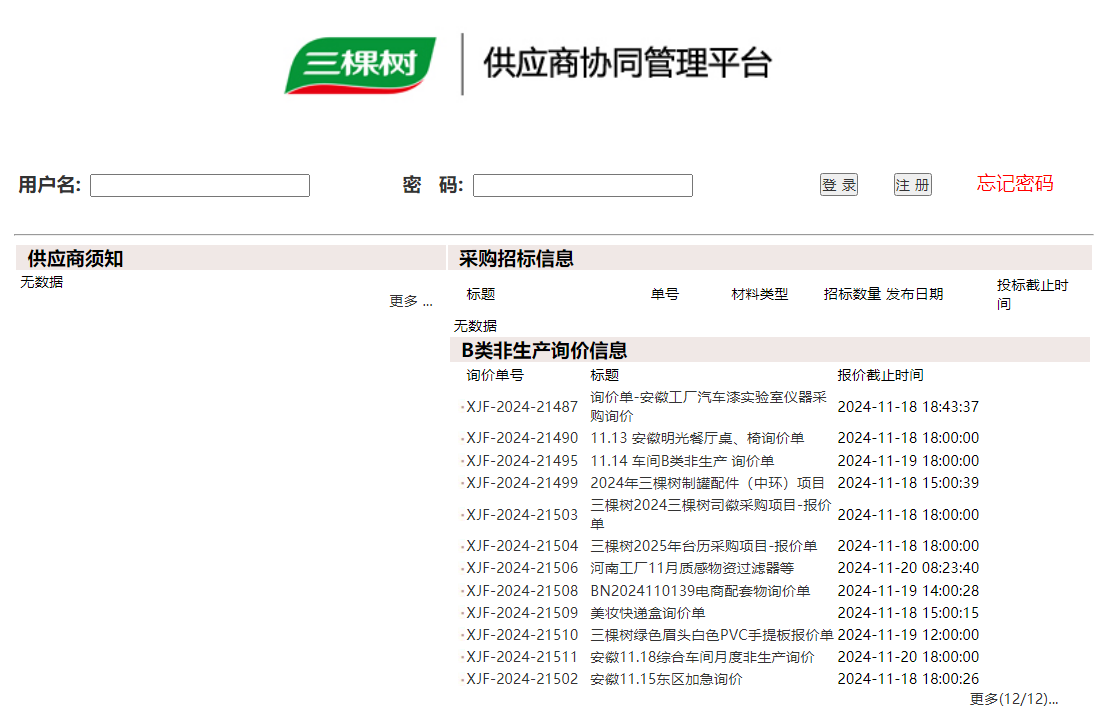
Task: Open 安徽11.15东区加急询价
Action: [666, 679]
